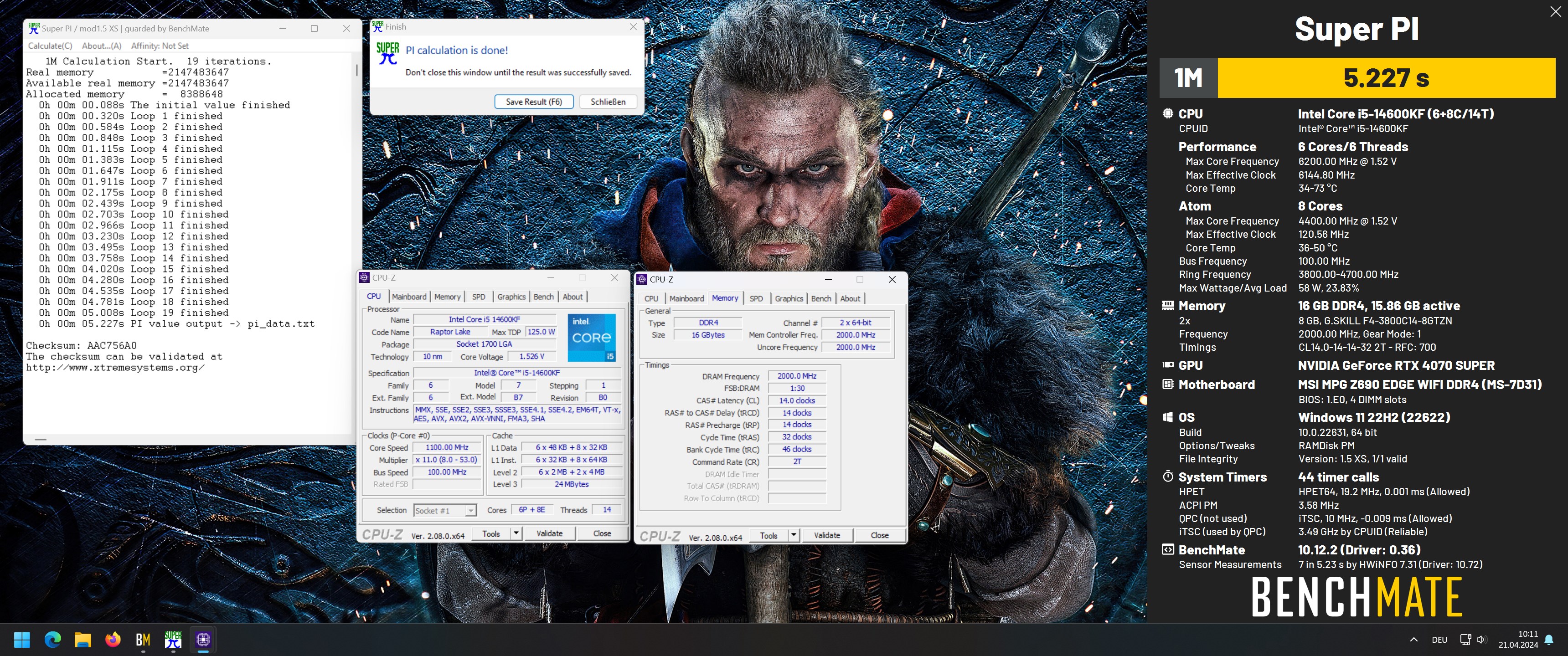The width and height of the screenshot is (1568, 656).
Task: Click the right CPU-Z window title icon
Action: [642, 279]
